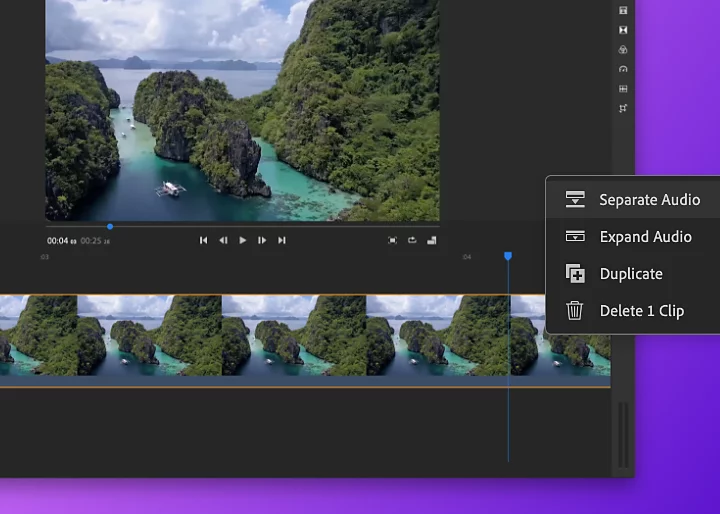The height and width of the screenshot is (514, 720).
Task: Jump to the previous edit point
Action: [x=204, y=240]
